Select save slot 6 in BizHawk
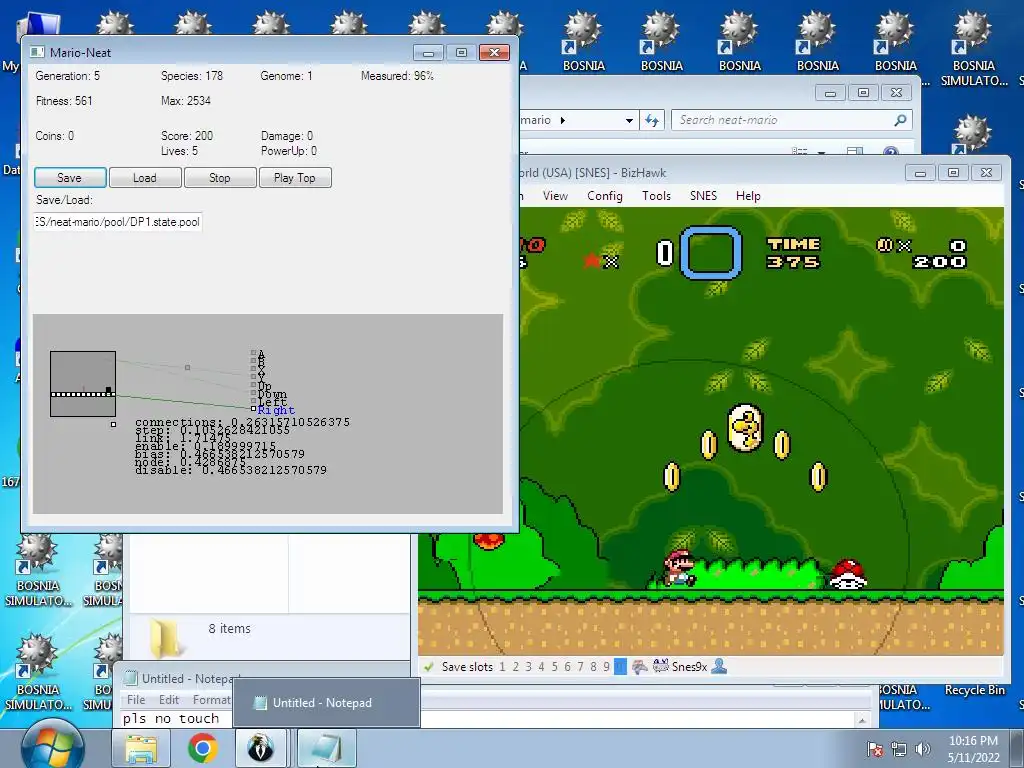1024x768 pixels. tap(567, 667)
